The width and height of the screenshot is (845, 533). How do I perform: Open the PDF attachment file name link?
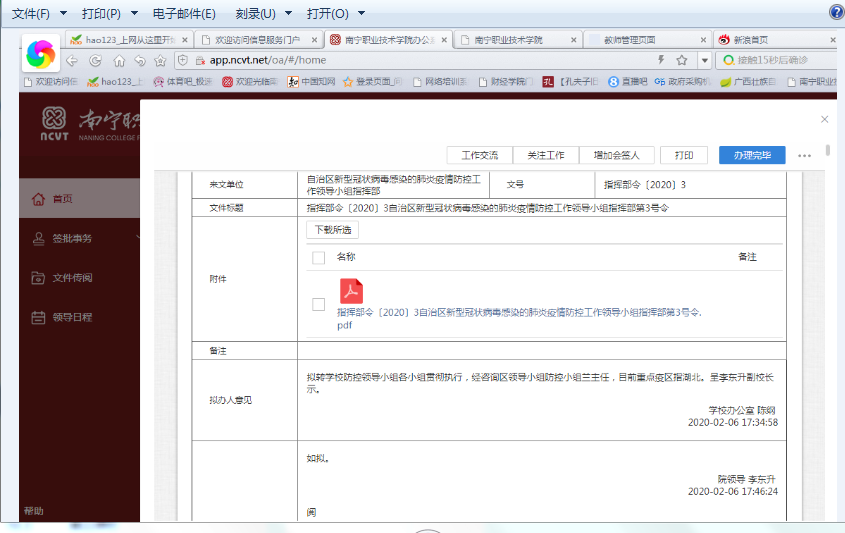[x=520, y=319]
